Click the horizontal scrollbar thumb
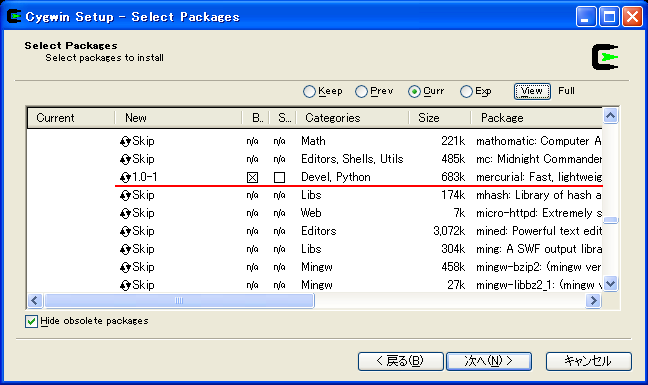648x385 pixels. [x=179, y=301]
